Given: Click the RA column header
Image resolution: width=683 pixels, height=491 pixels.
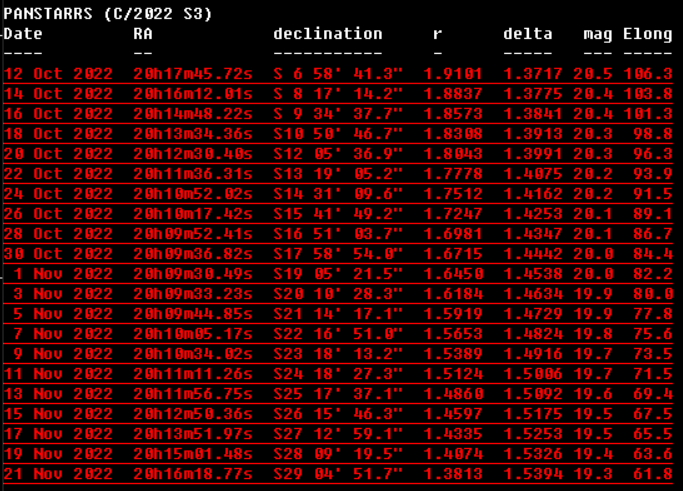Looking at the screenshot, I should [143, 34].
